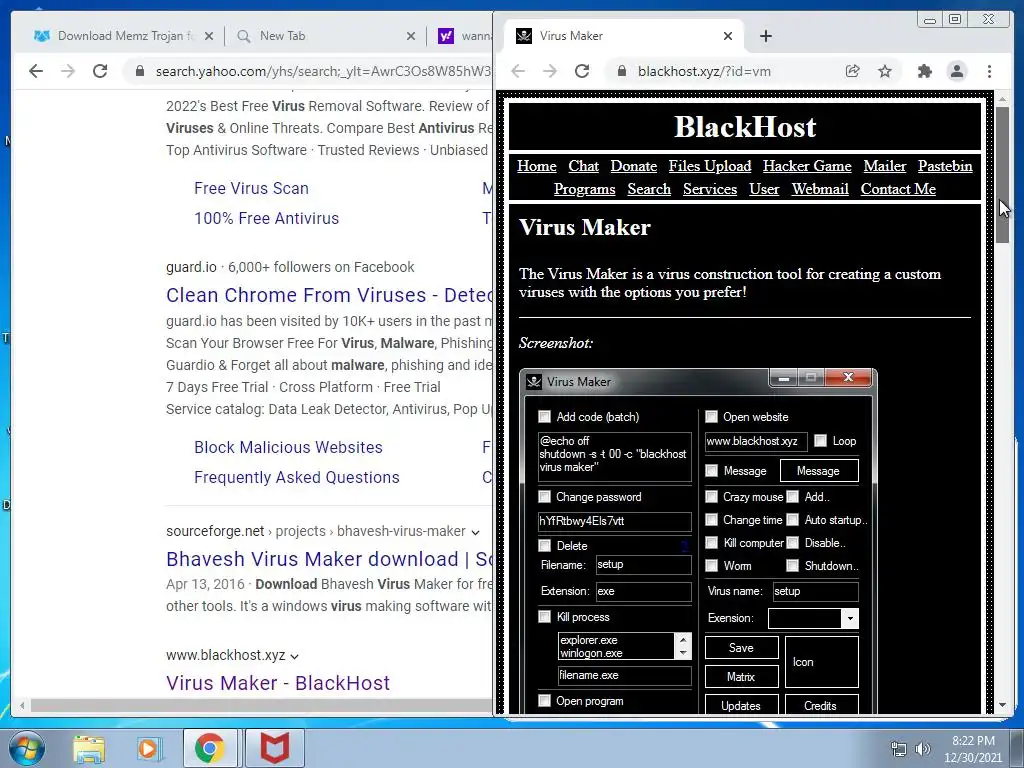This screenshot has height=768, width=1024.
Task: Open the Services link
Action: (x=710, y=189)
